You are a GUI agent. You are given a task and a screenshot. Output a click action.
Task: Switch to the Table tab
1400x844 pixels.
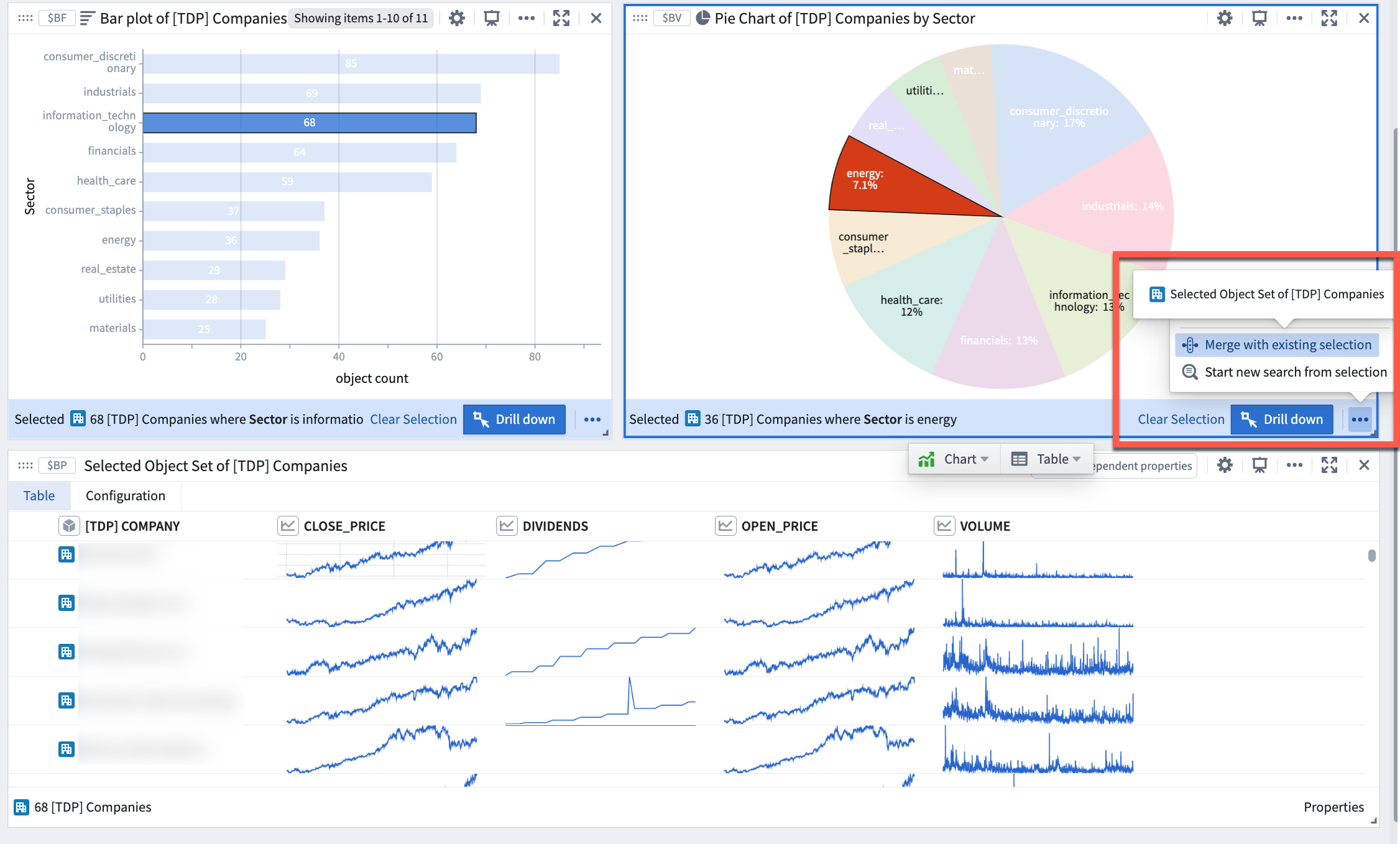coord(39,496)
